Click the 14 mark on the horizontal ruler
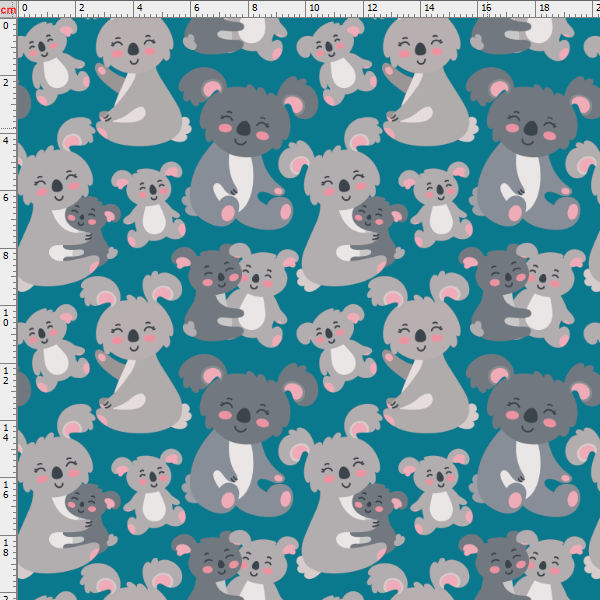 coord(429,8)
